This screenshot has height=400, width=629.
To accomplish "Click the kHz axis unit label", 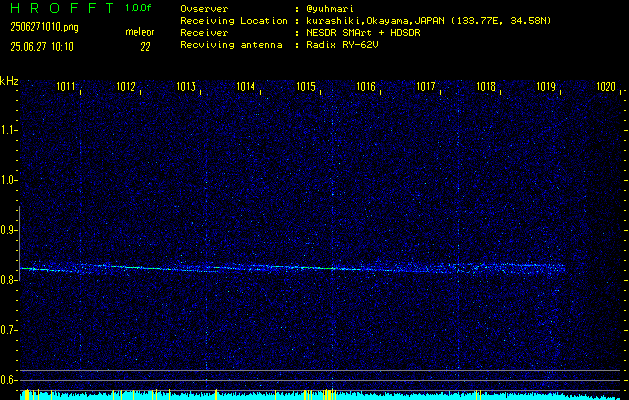I will (9, 81).
